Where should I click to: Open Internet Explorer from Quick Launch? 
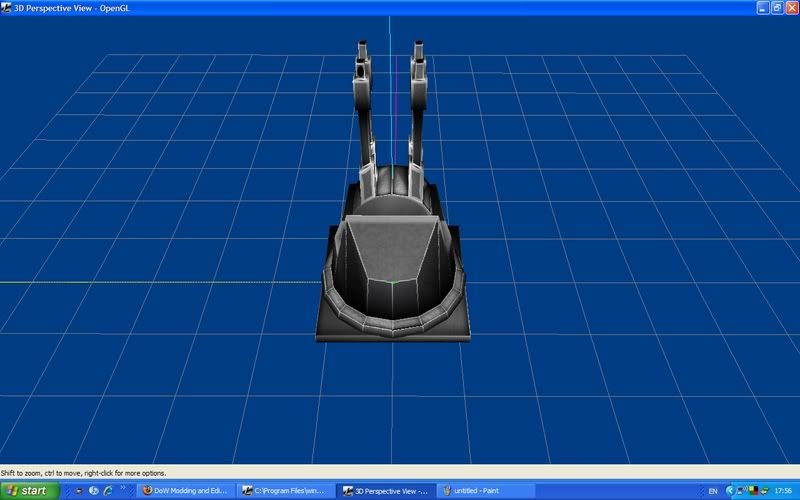tap(107, 491)
